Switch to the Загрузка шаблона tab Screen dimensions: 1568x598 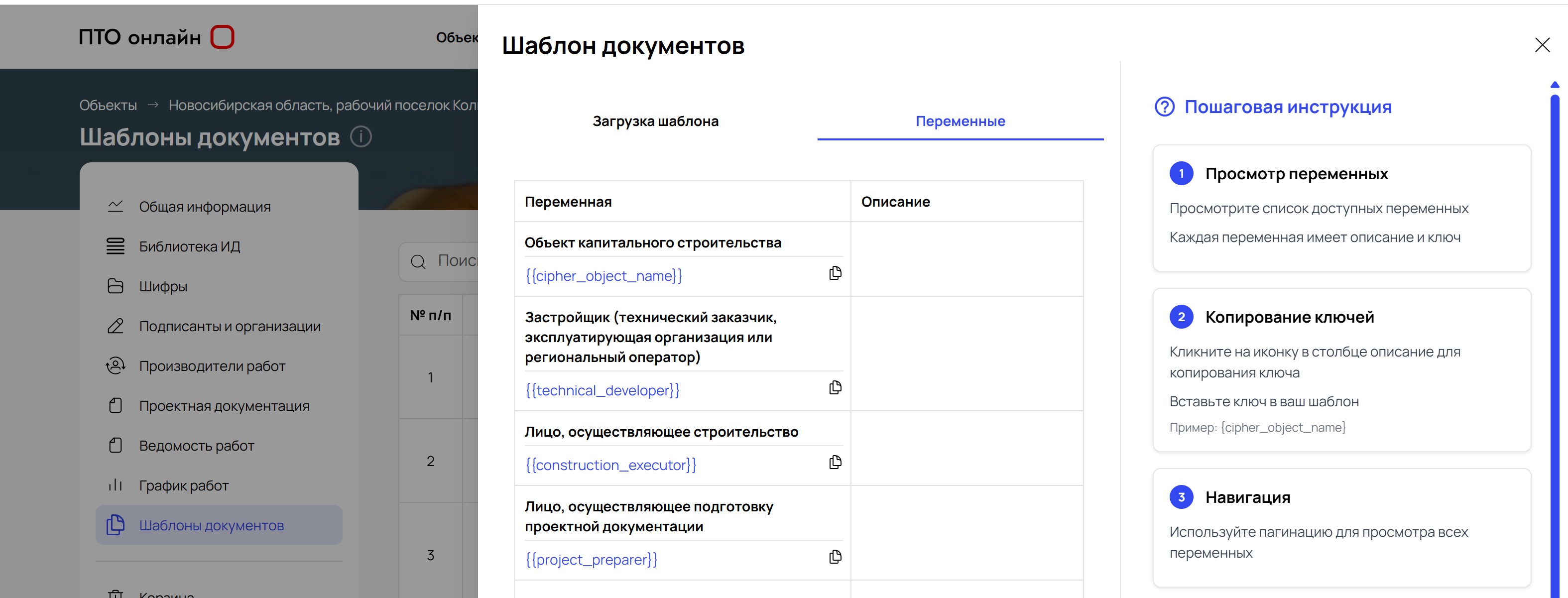[x=656, y=121]
